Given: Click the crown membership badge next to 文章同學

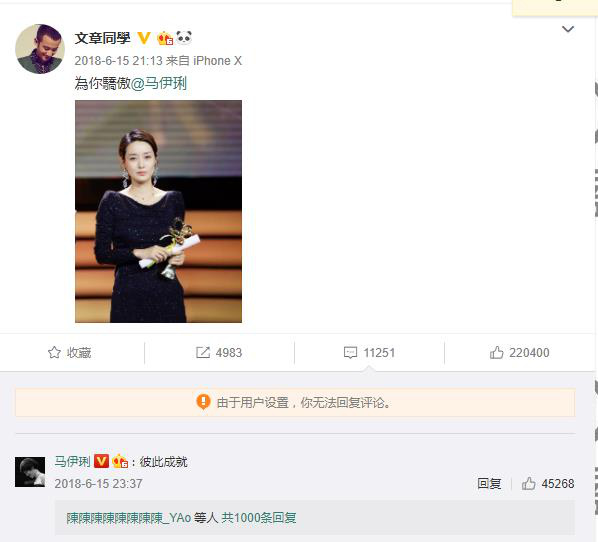Looking at the screenshot, I should [x=165, y=38].
